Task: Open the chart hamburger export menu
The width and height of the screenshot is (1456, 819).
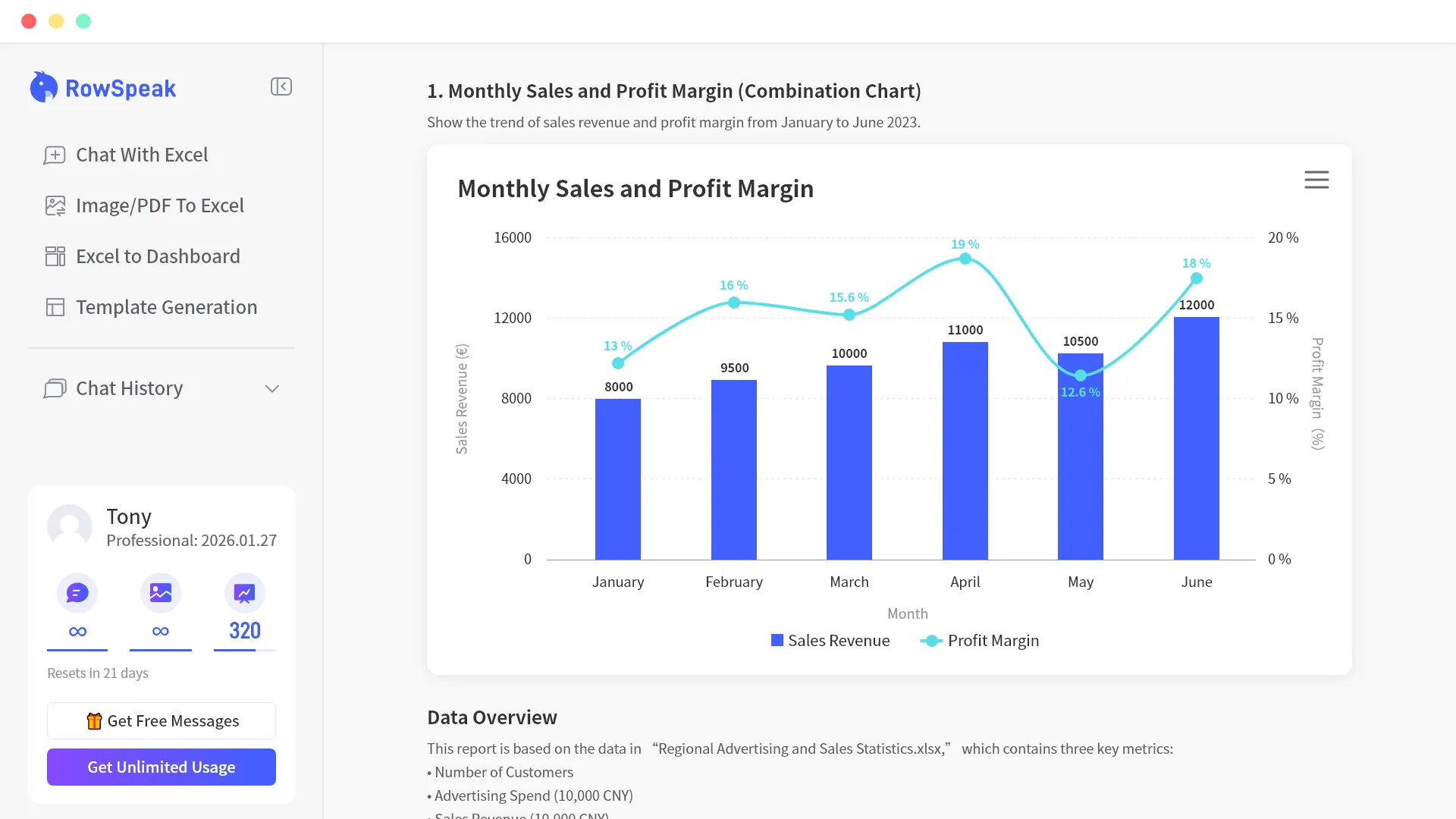Action: coord(1316,180)
